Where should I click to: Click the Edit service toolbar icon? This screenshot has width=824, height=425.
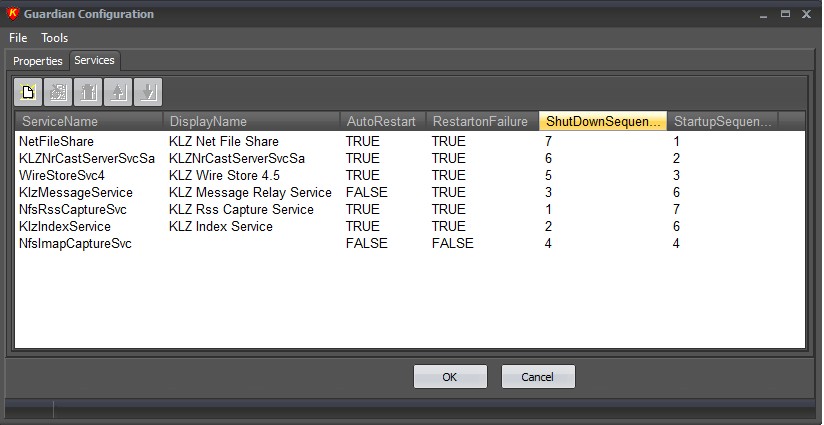tap(58, 92)
